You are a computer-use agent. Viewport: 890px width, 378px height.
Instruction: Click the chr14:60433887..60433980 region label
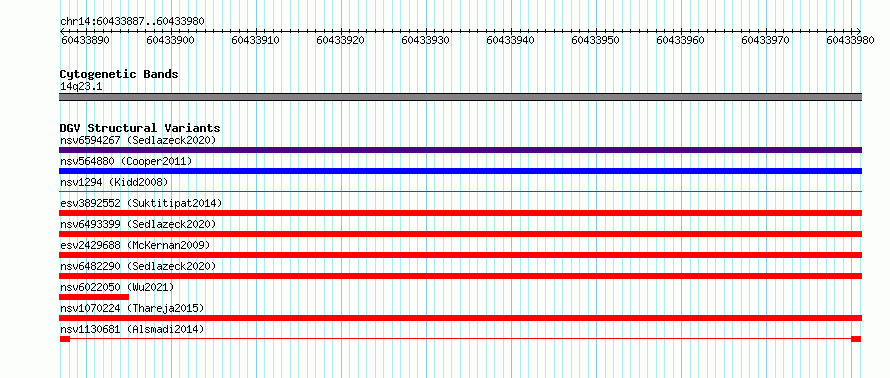tap(132, 21)
